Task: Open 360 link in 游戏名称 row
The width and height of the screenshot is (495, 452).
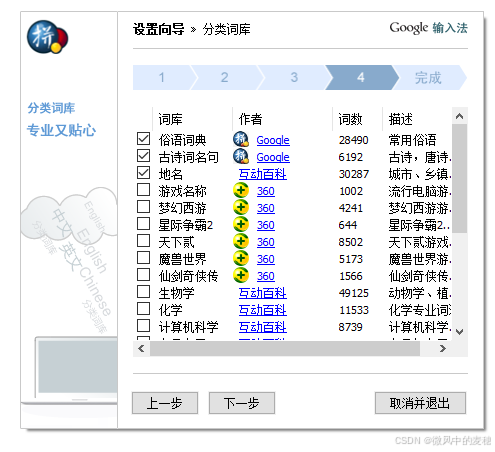Action: pyautogui.click(x=266, y=191)
